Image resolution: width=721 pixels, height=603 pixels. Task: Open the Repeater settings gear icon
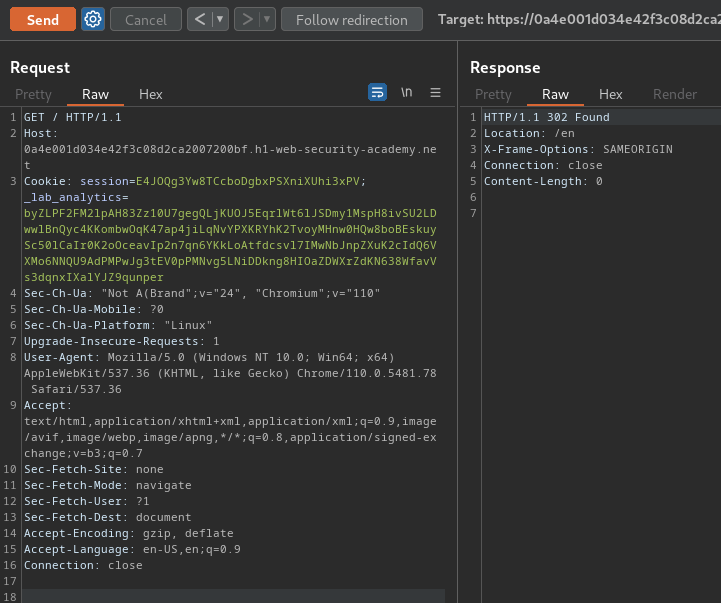pos(93,19)
